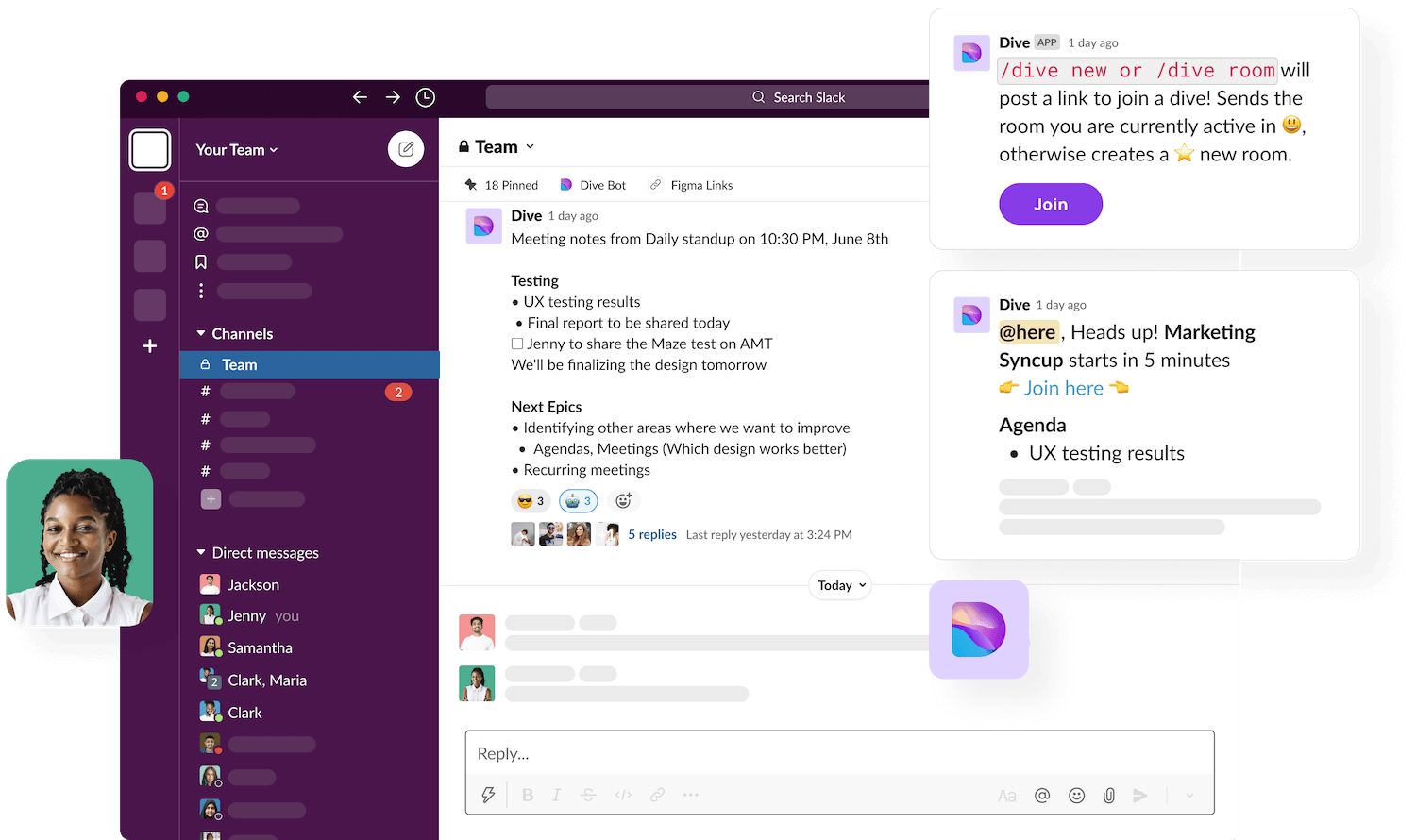Check the box for Jenny's Maze test task
Viewport: 1416px width, 840px height.
pyautogui.click(x=517, y=343)
